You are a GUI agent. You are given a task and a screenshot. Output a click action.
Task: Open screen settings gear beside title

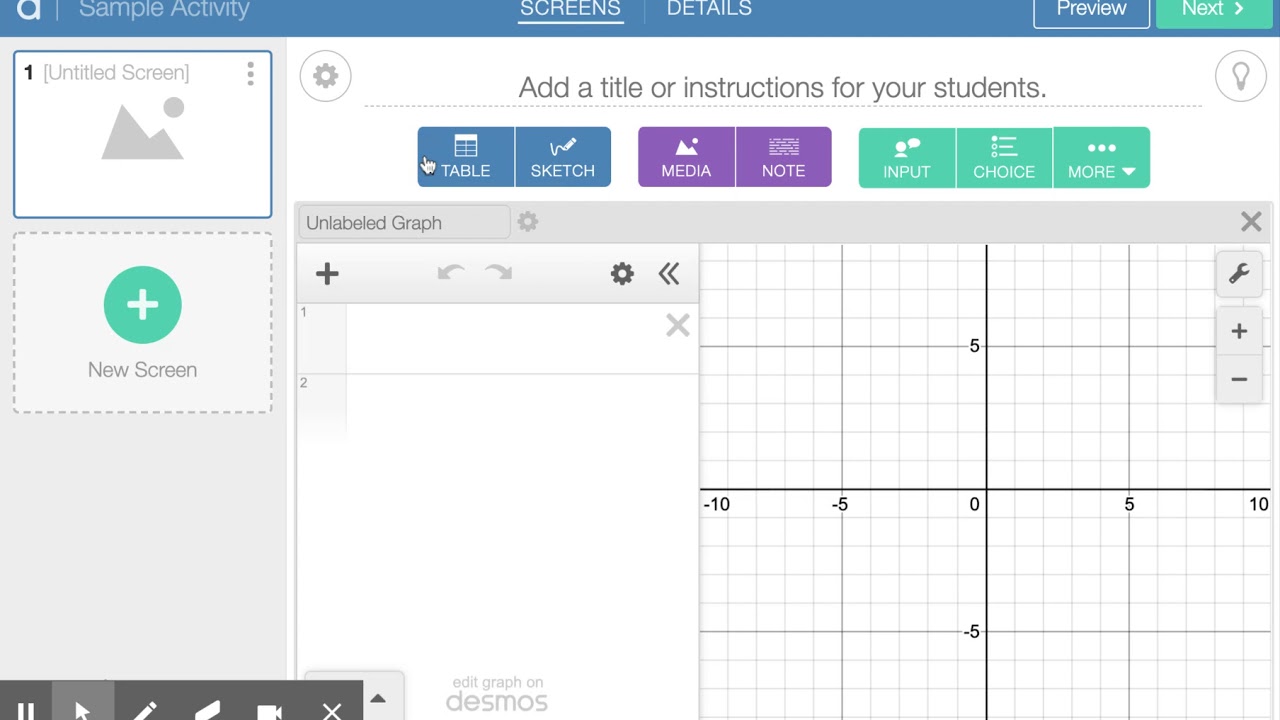pos(325,76)
